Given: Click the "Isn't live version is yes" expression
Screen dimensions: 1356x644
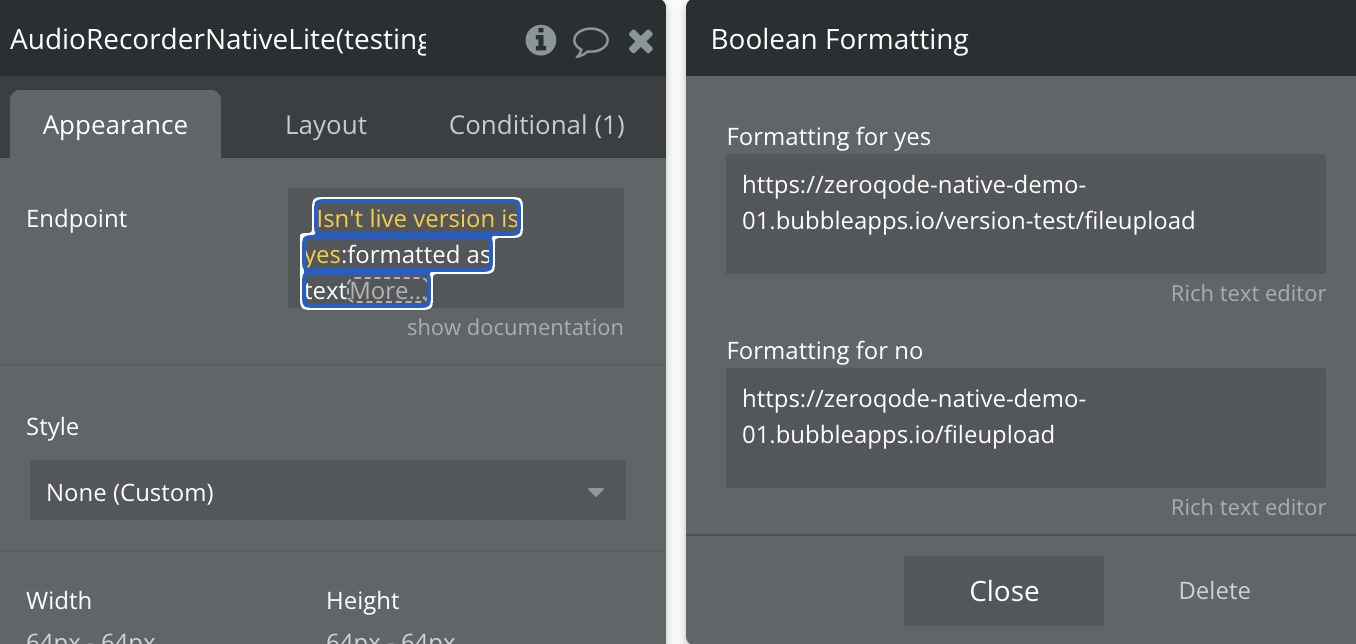Looking at the screenshot, I should [x=418, y=219].
